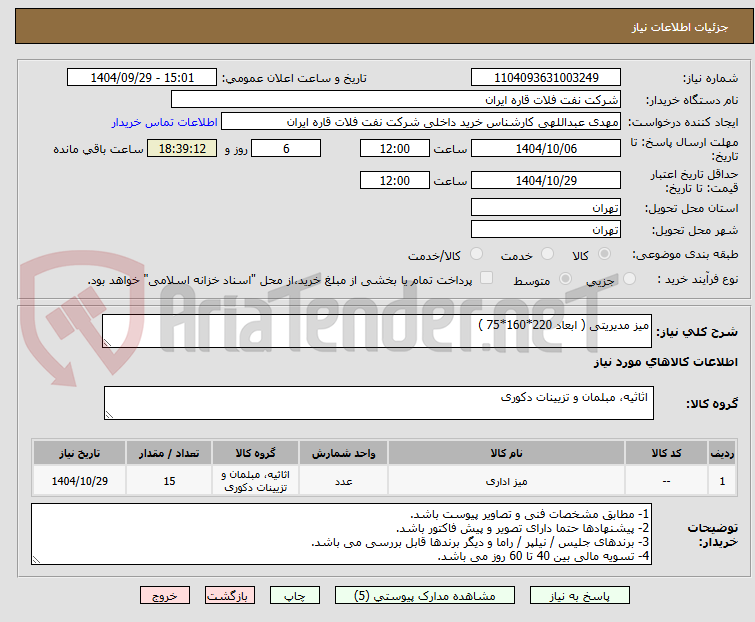
Task: Click the بازگشت back button
Action: pyautogui.click(x=230, y=596)
